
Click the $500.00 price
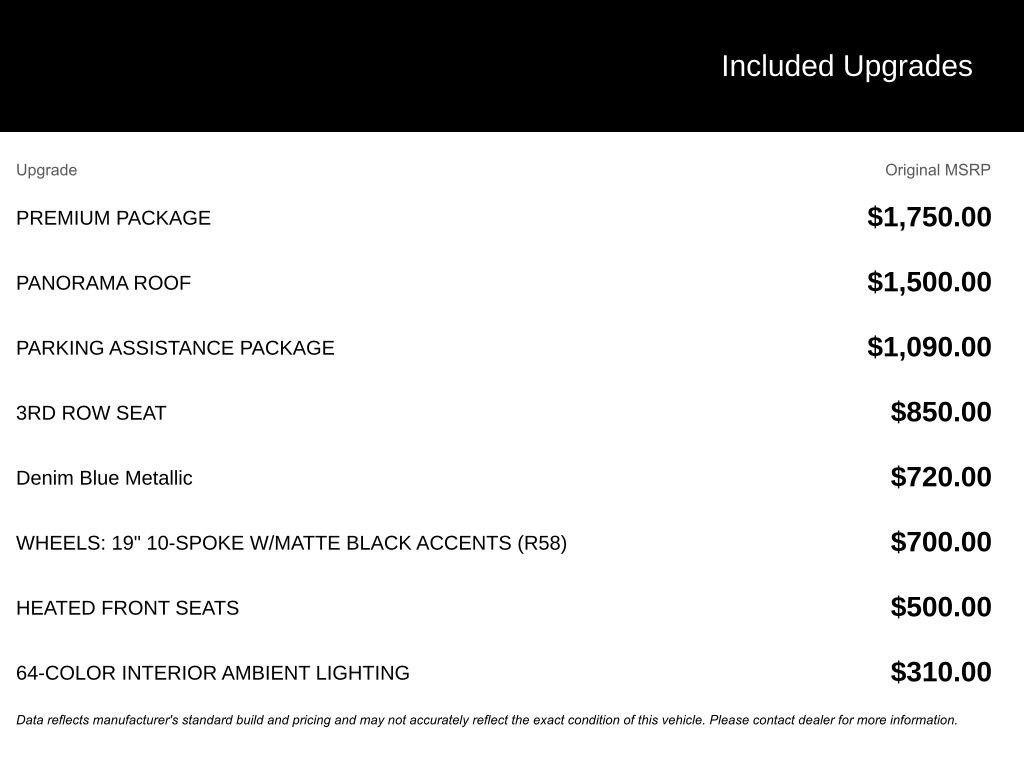(941, 607)
